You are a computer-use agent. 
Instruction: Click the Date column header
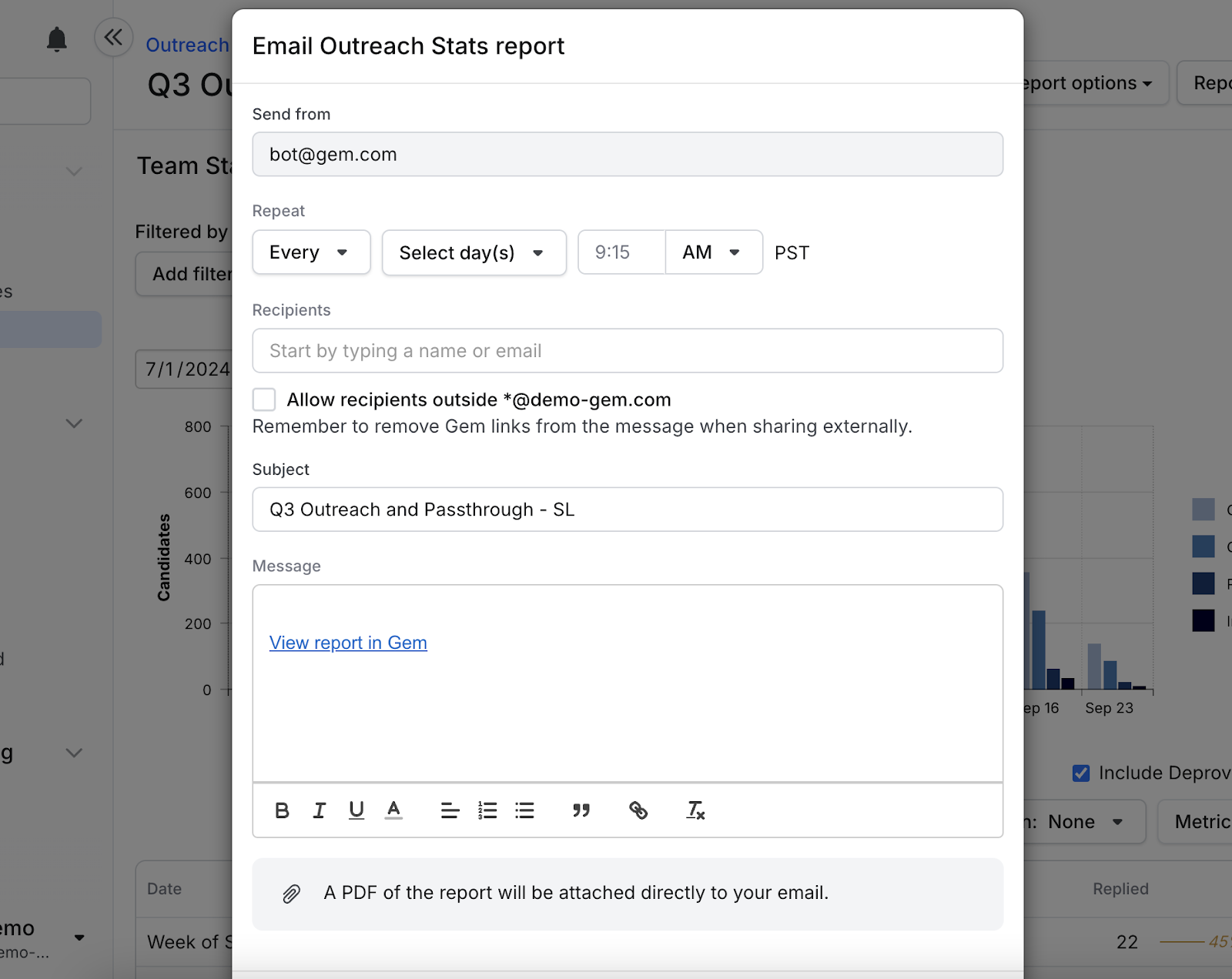click(165, 889)
